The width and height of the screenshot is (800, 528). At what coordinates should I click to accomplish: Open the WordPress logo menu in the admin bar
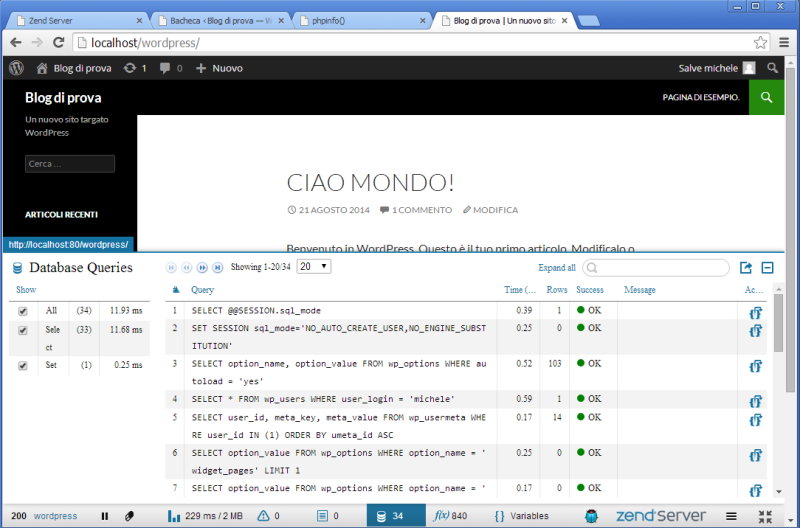coord(16,68)
